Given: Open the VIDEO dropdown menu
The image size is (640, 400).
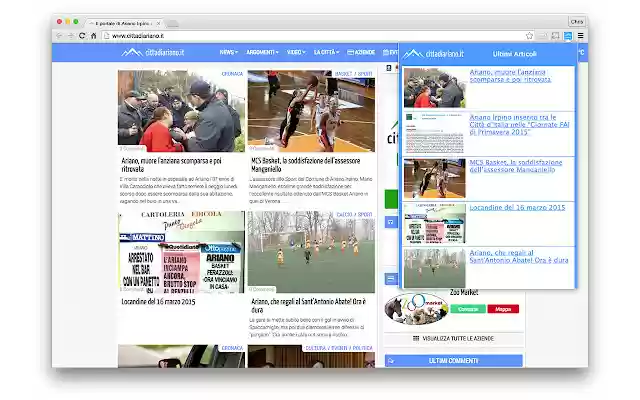Looking at the screenshot, I should click(296, 52).
